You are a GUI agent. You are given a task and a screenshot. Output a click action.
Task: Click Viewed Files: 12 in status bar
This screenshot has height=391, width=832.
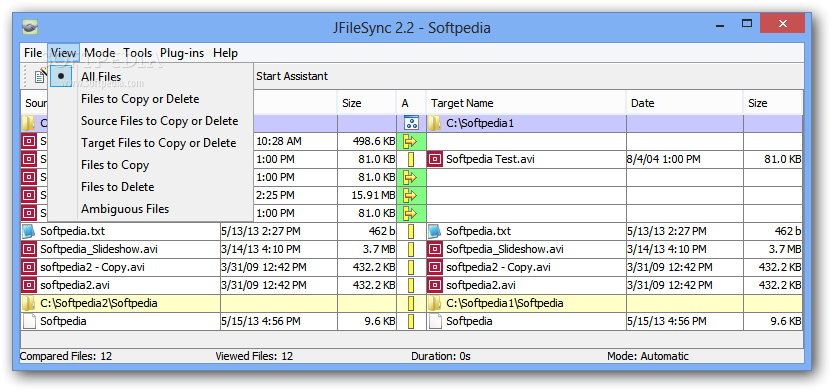click(x=254, y=357)
